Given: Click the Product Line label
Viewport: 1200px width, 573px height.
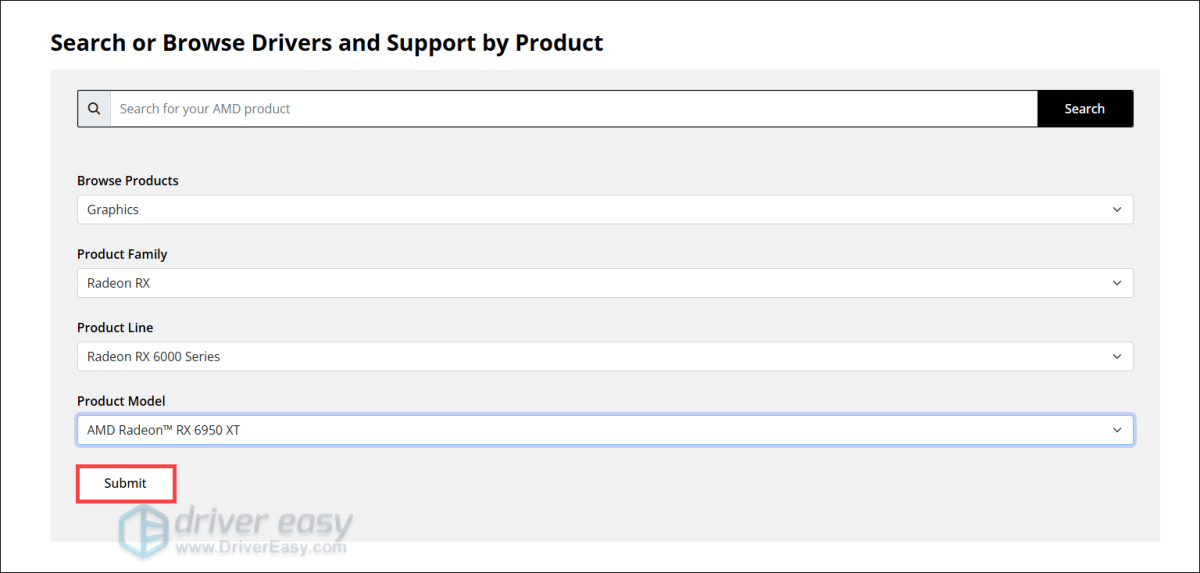Looking at the screenshot, I should (115, 327).
